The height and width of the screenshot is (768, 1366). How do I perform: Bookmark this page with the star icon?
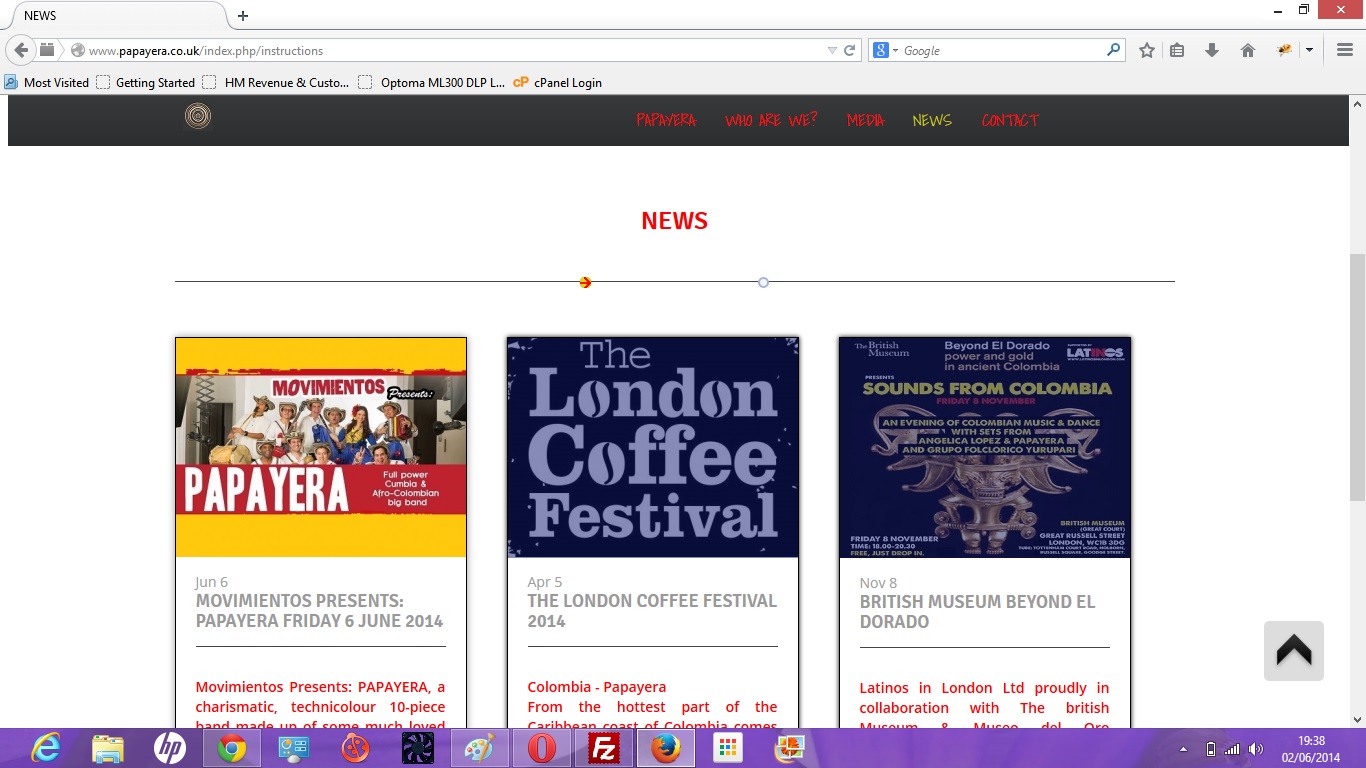1147,50
